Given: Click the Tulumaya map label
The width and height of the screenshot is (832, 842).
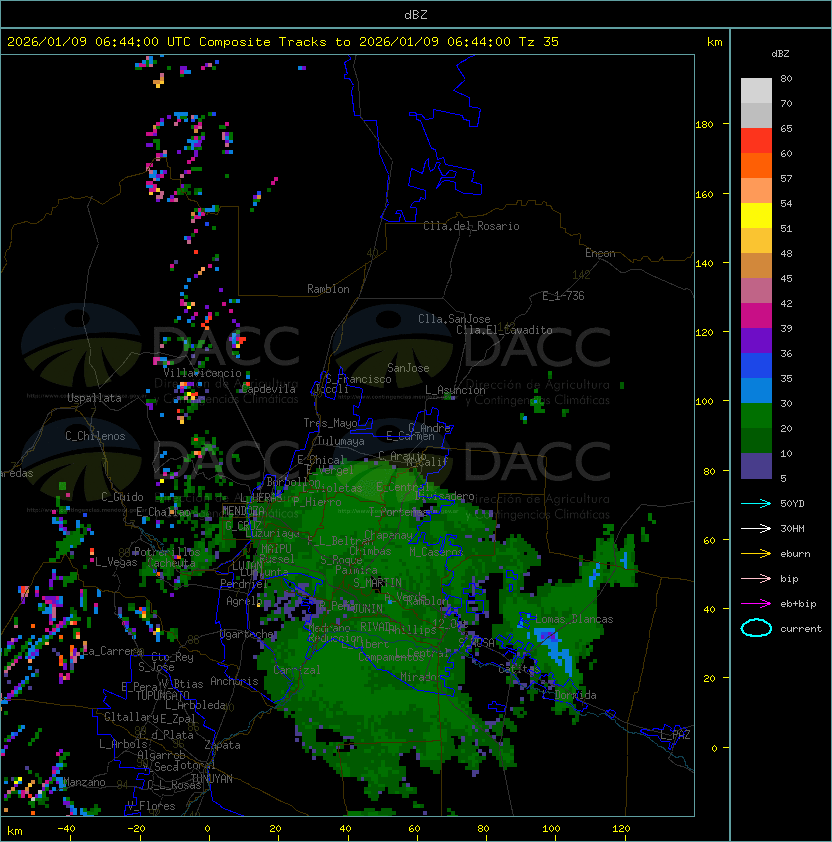Looking at the screenshot, I should [341, 441].
